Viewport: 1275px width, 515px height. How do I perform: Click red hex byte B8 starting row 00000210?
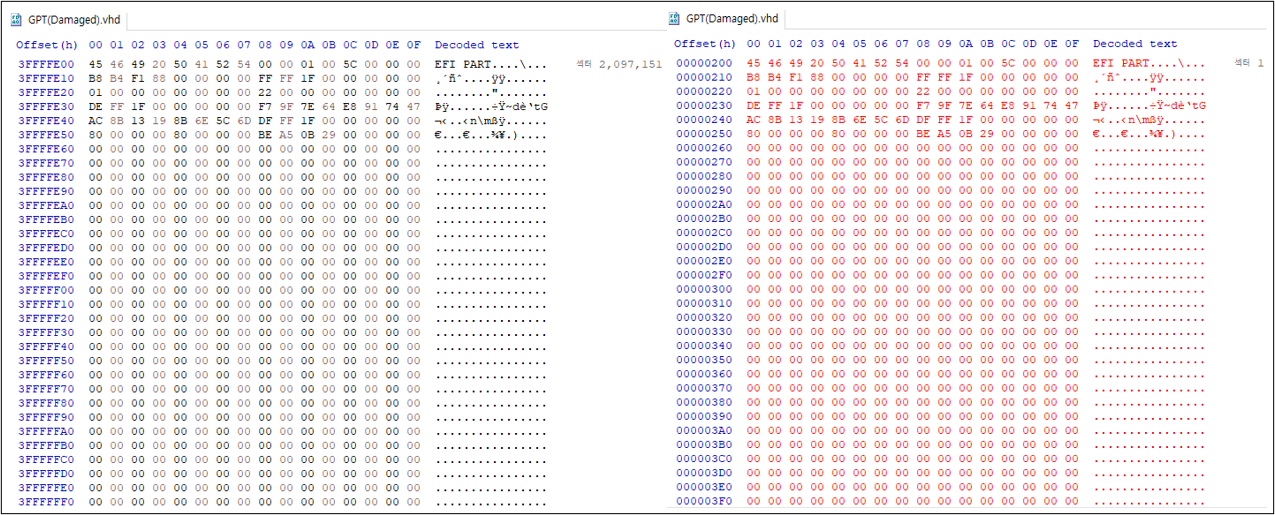754,77
